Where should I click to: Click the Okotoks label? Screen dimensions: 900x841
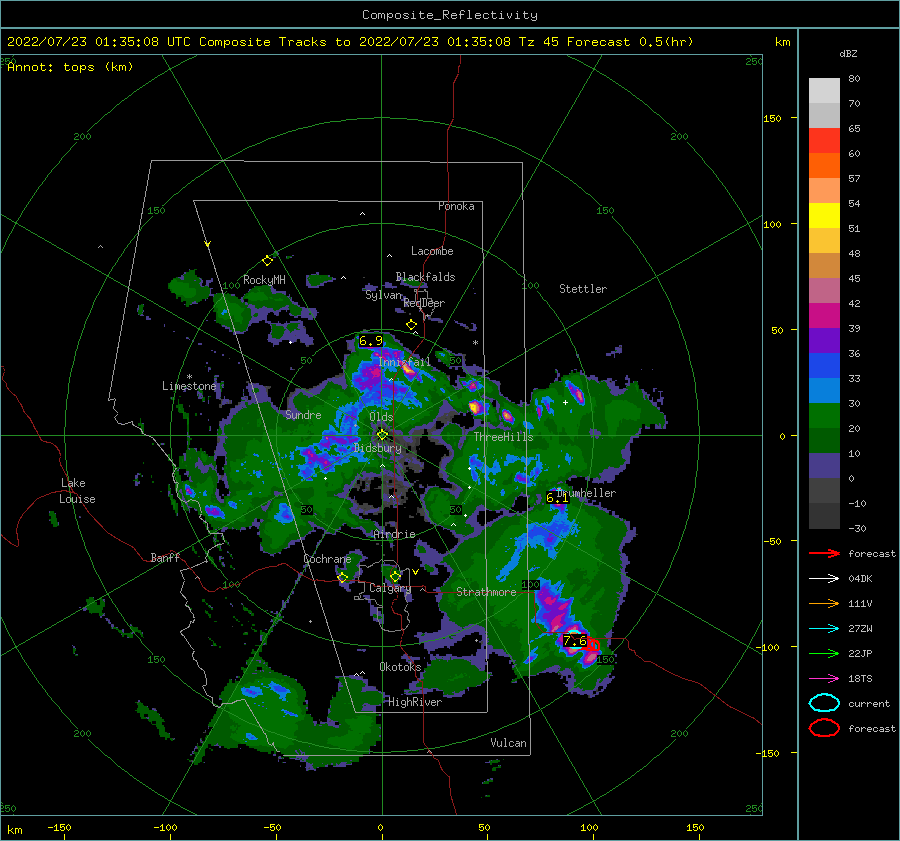click(400, 667)
